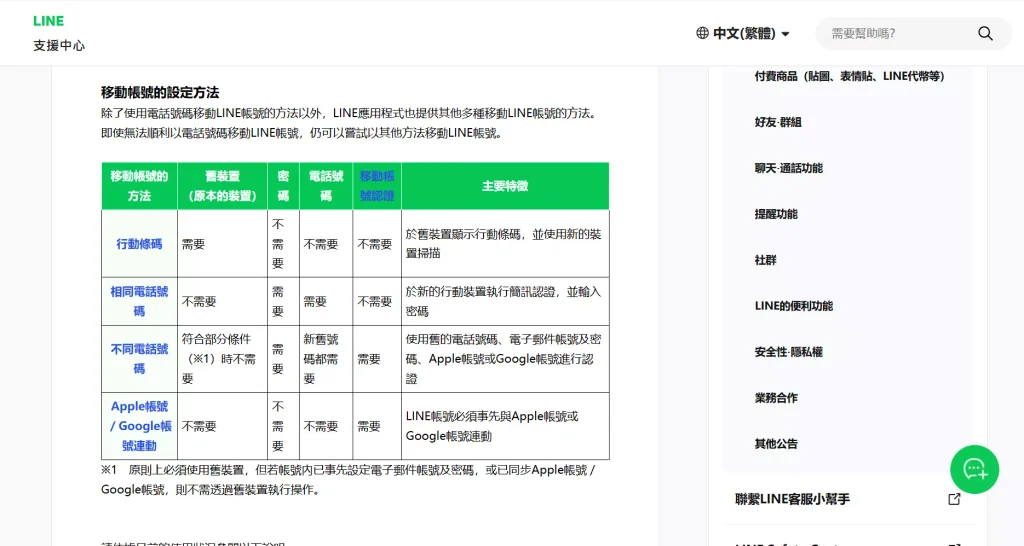Click 主要特徵 table header

(505, 186)
